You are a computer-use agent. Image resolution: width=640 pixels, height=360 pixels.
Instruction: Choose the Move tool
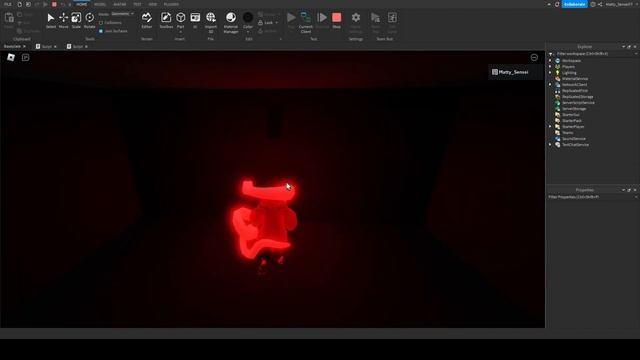click(63, 20)
